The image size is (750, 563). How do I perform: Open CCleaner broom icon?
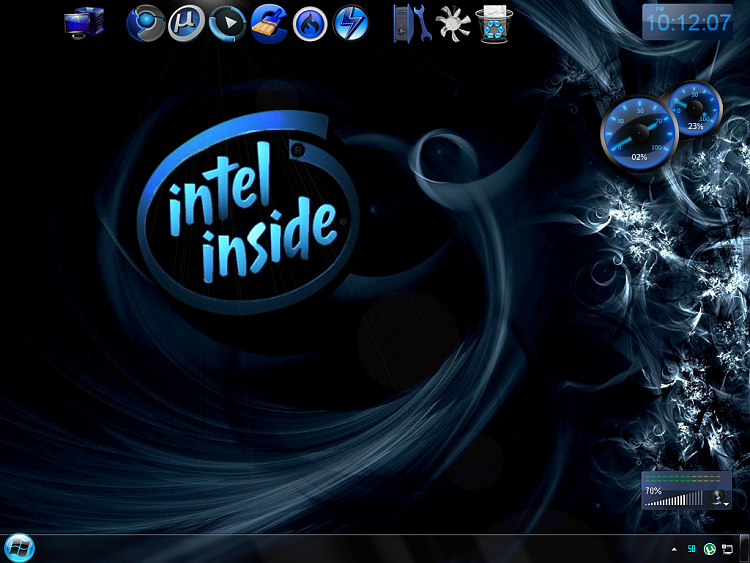(269, 23)
